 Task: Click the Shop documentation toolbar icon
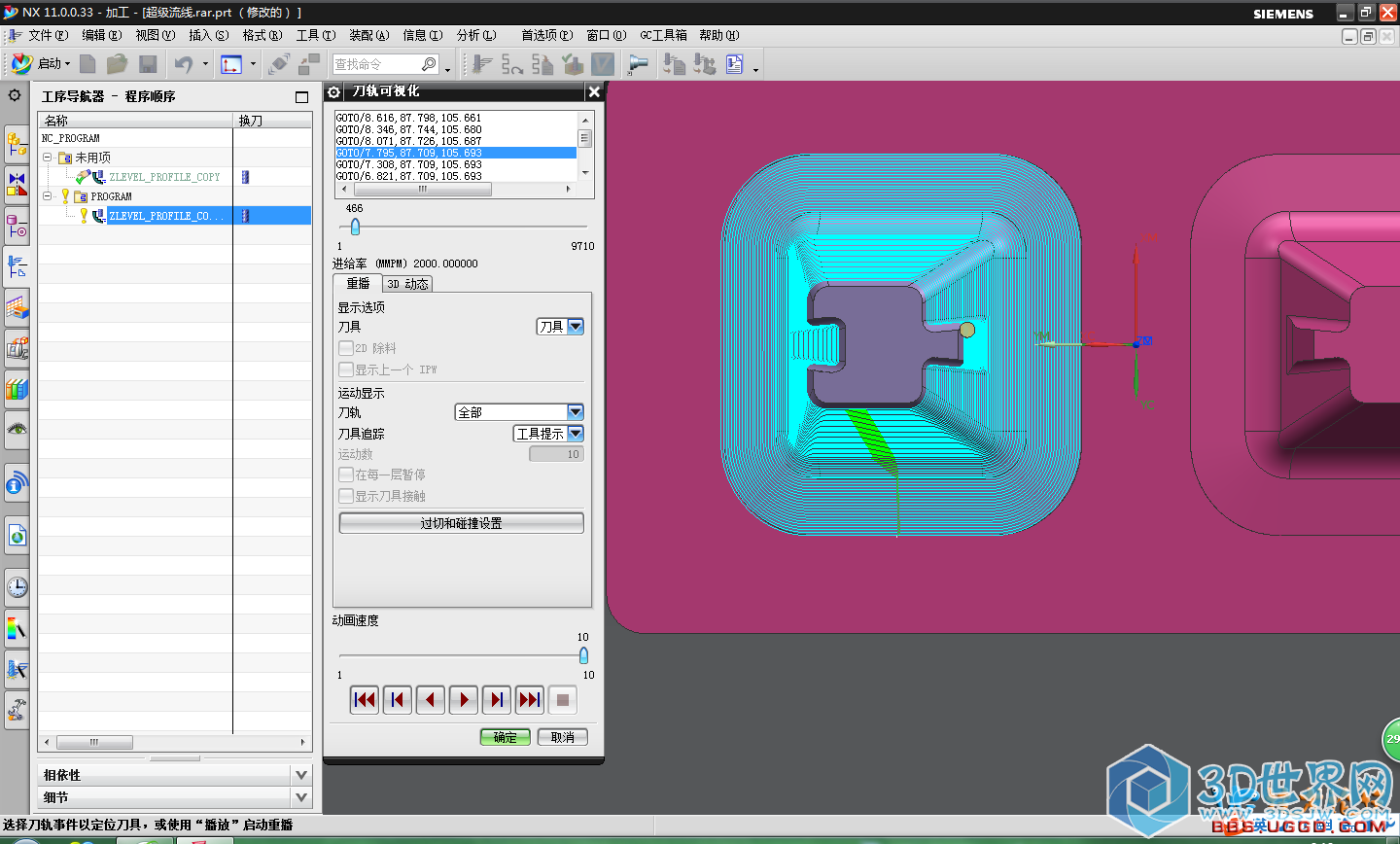[x=735, y=64]
